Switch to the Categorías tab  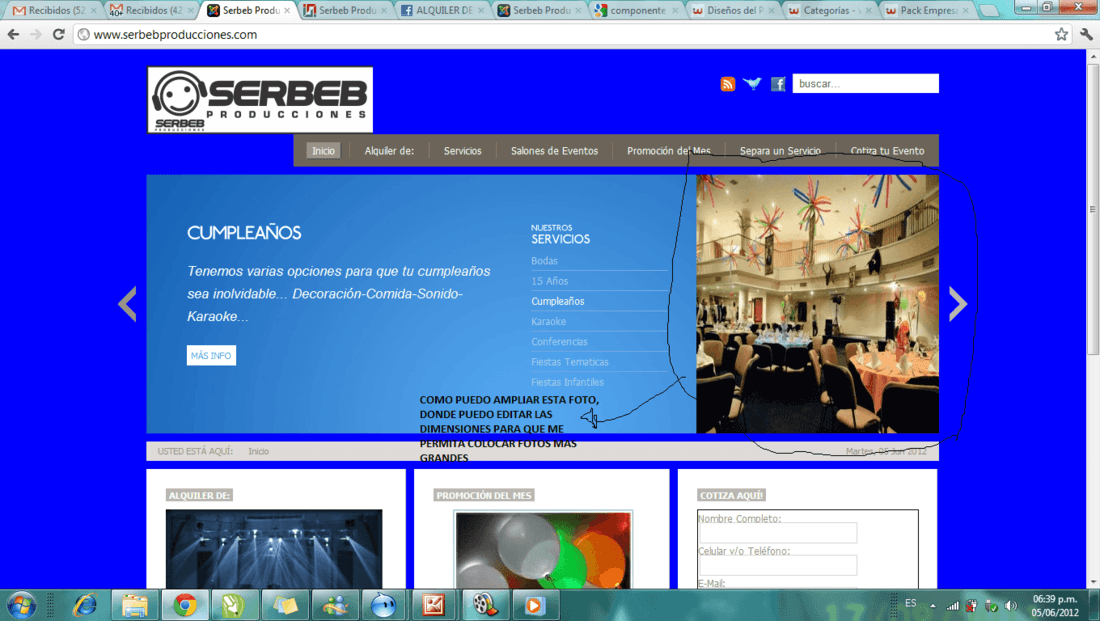click(x=830, y=11)
